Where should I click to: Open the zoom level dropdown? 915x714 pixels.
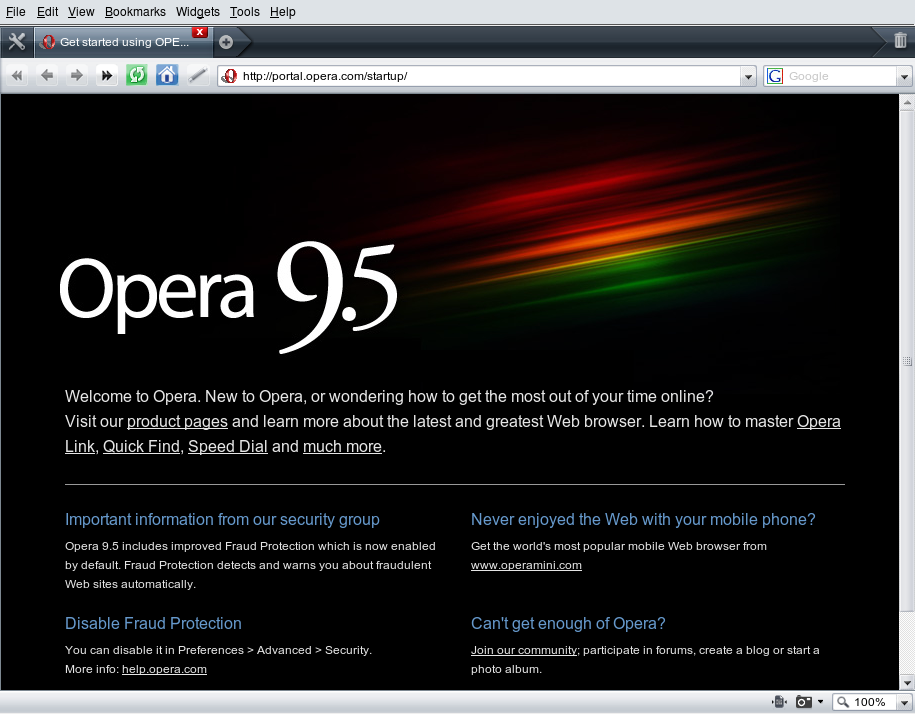[x=904, y=702]
